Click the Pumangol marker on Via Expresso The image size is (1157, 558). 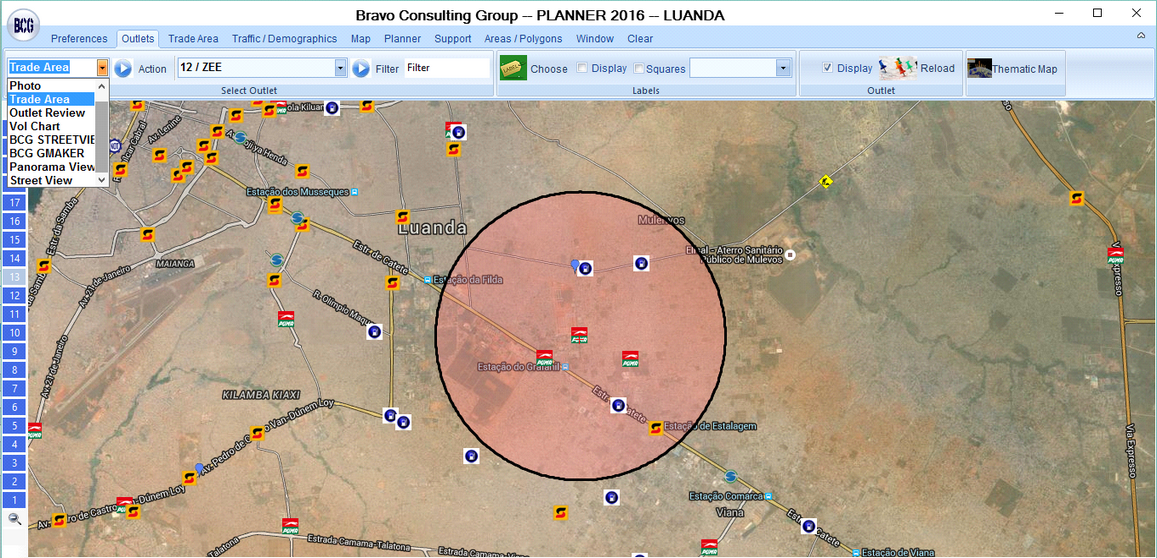1116,255
